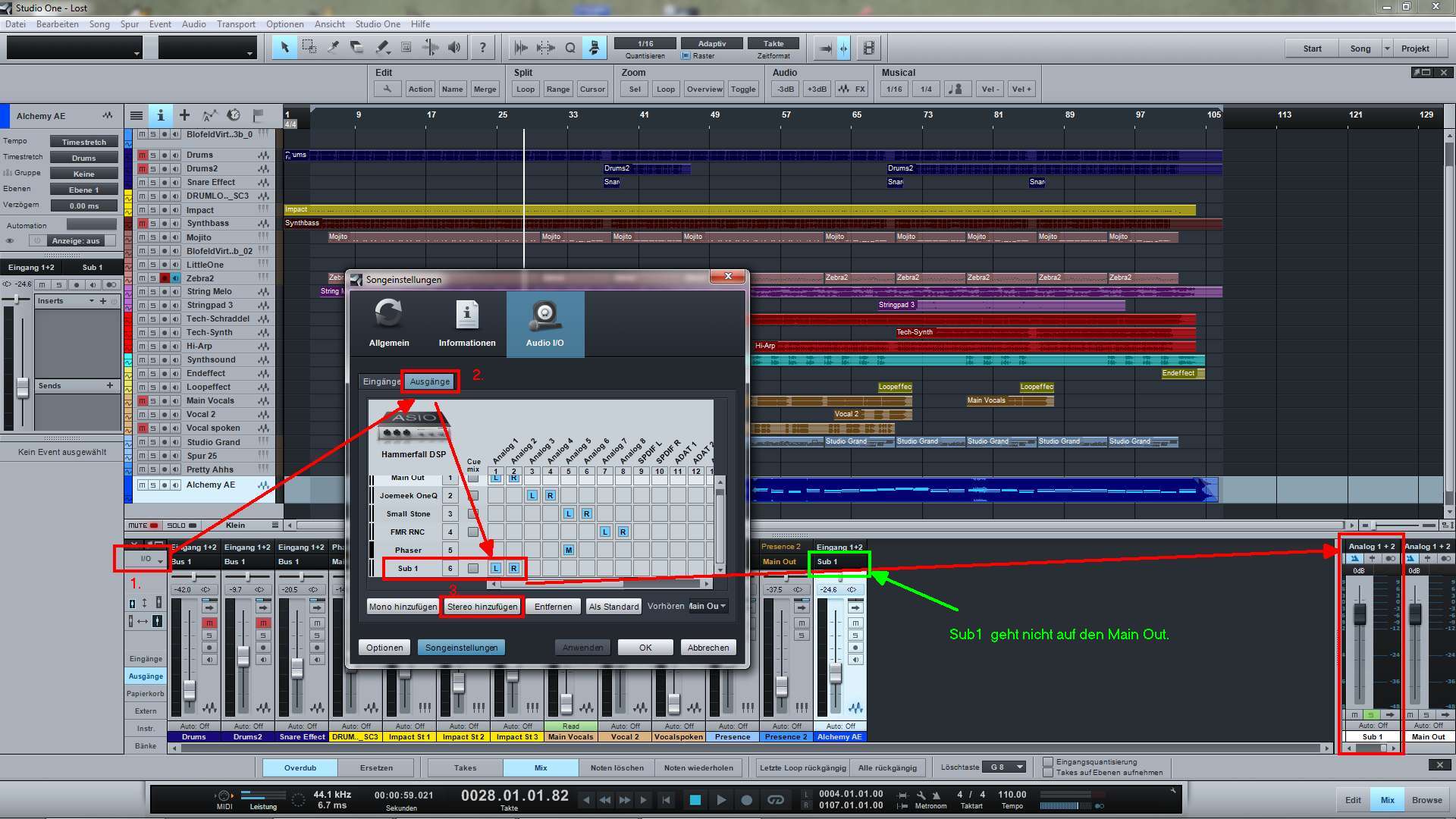The height and width of the screenshot is (819, 1456).
Task: Solo the Synthbass track
Action: tap(152, 224)
